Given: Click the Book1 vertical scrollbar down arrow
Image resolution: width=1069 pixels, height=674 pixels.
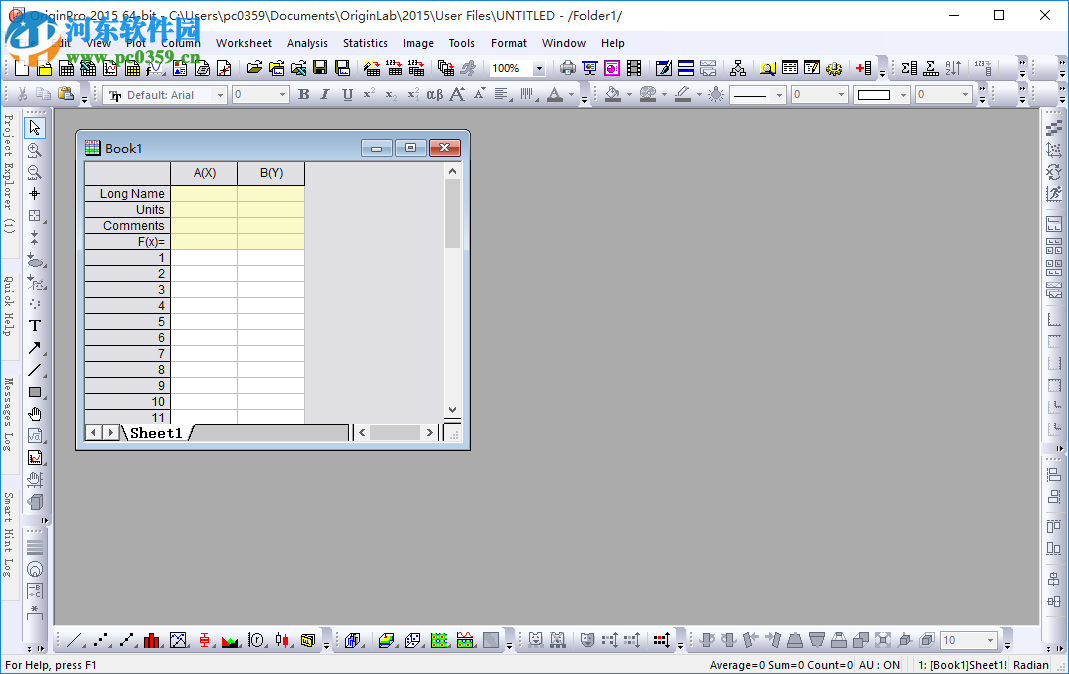Looking at the screenshot, I should [452, 409].
